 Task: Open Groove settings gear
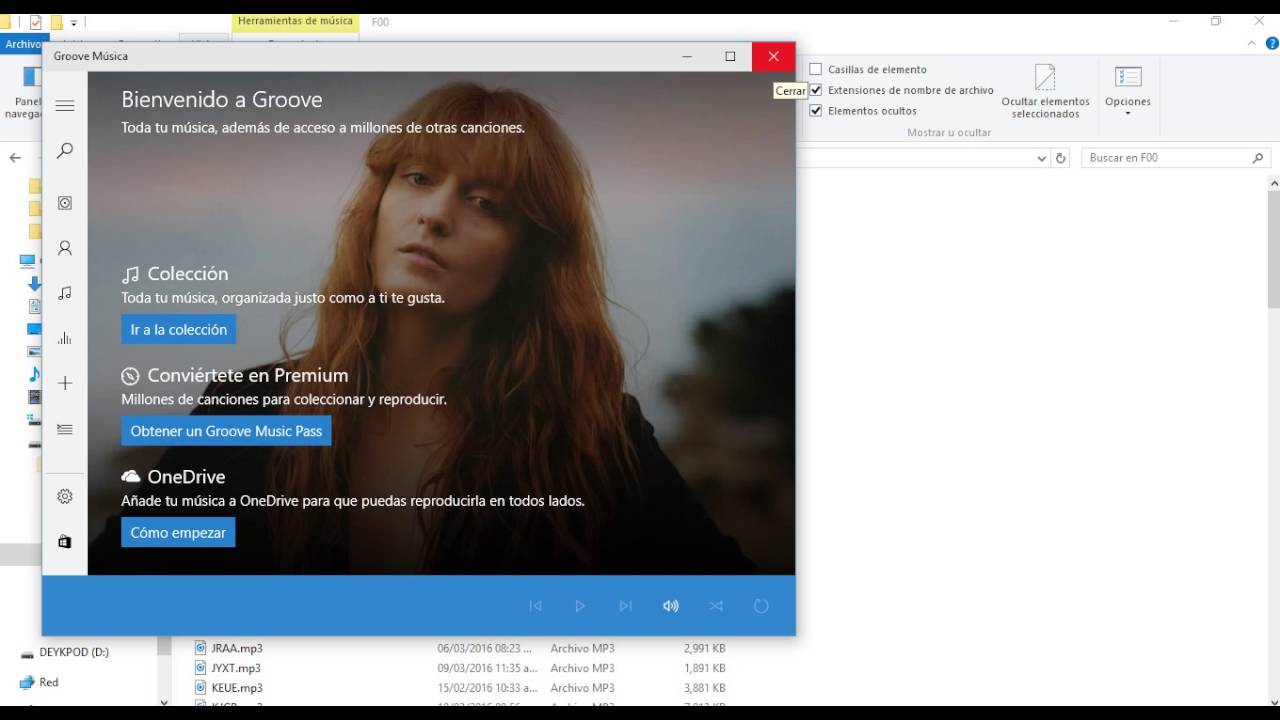(x=65, y=496)
